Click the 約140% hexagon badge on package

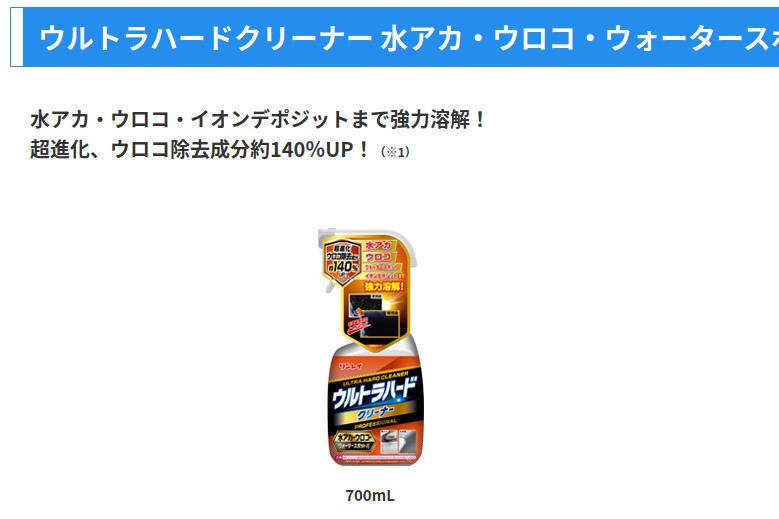342,262
